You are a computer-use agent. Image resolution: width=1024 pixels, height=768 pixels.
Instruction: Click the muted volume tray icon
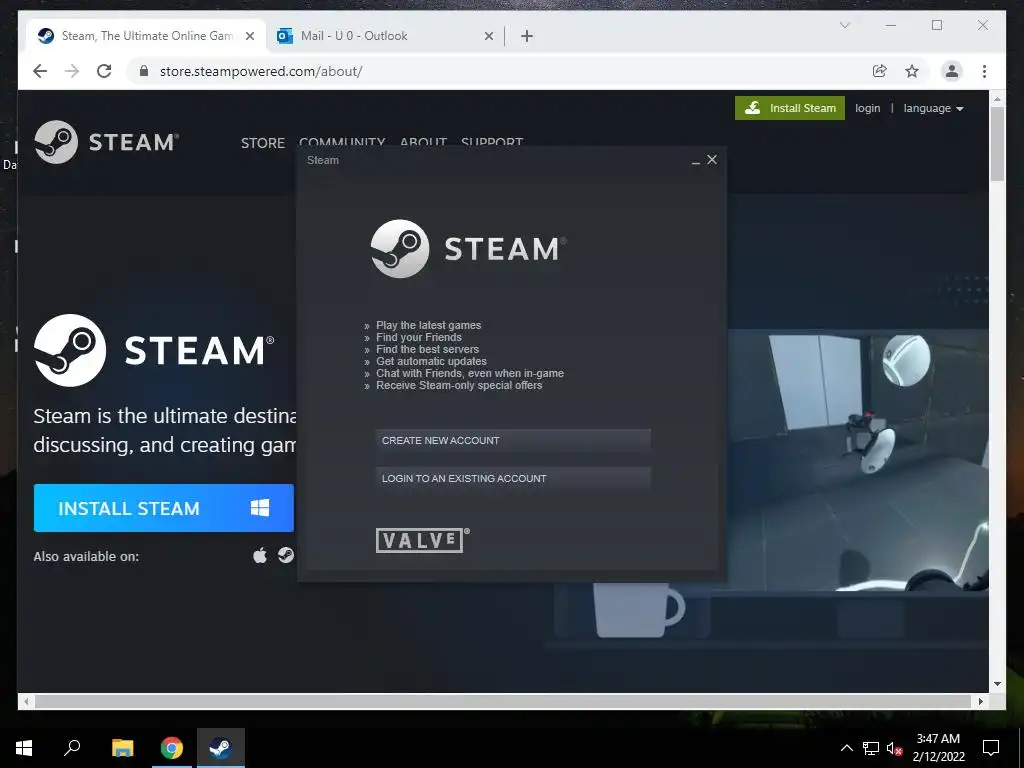[x=894, y=748]
